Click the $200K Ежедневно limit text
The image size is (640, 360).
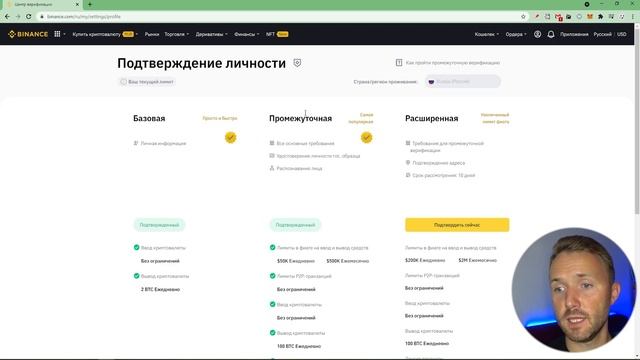pos(425,260)
